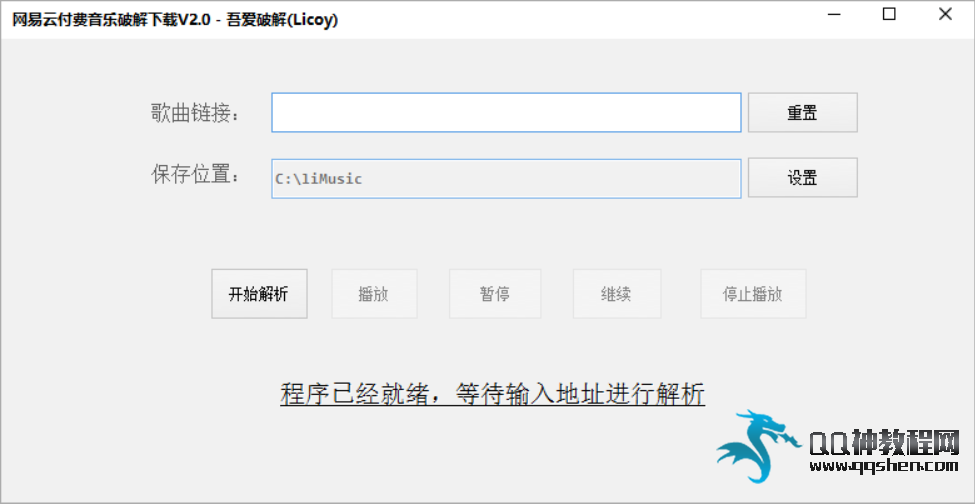Close the window

tap(945, 14)
